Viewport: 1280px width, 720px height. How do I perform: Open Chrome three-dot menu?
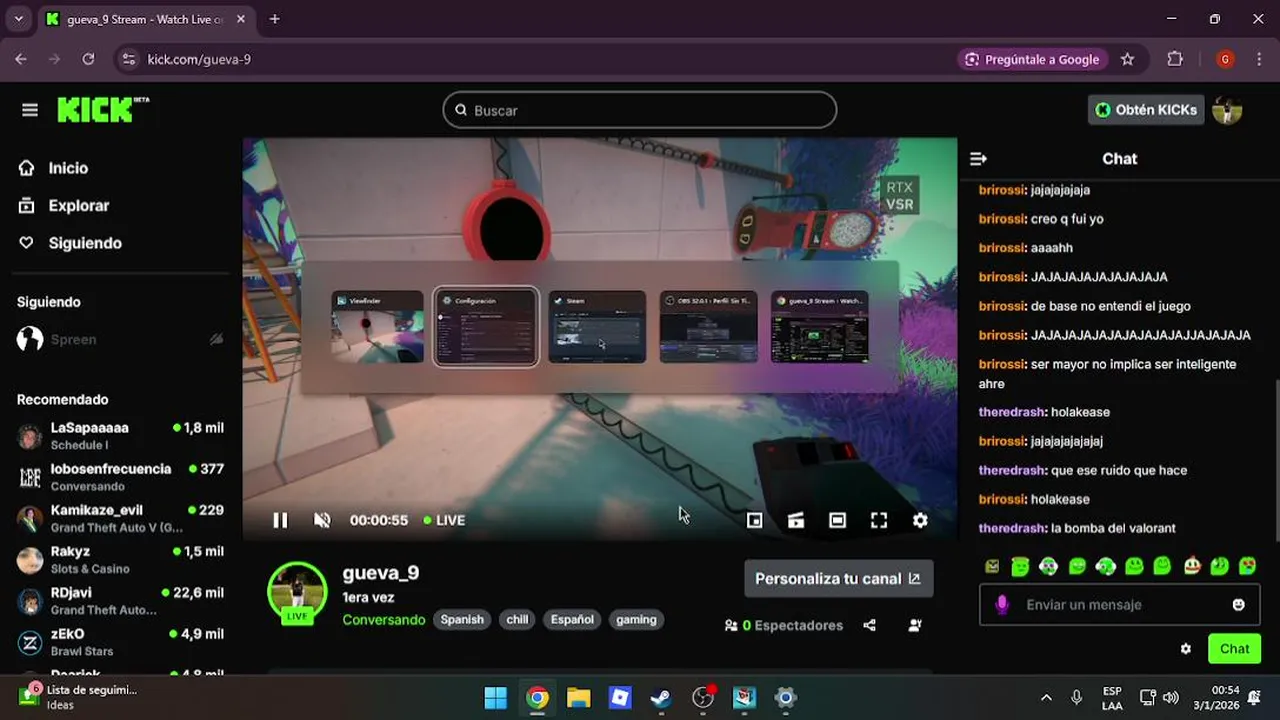tap(1258, 59)
